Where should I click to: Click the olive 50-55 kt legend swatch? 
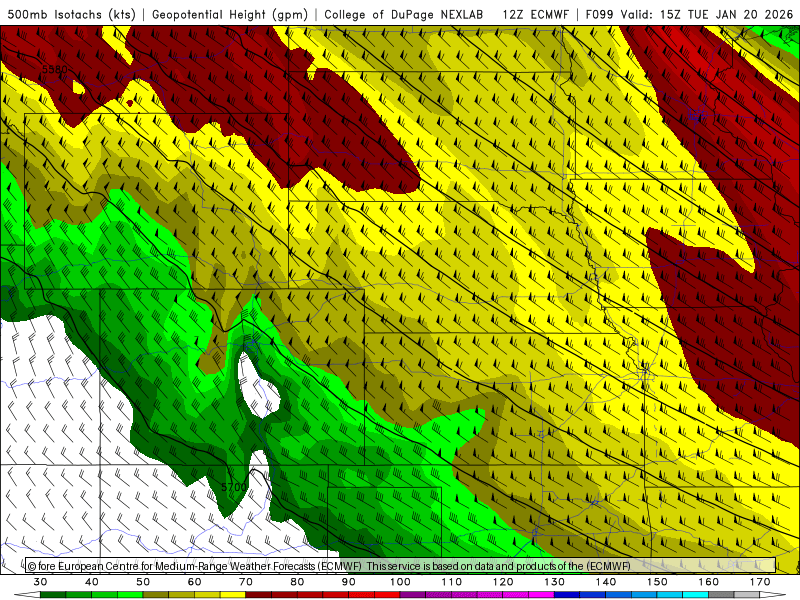pos(156,595)
